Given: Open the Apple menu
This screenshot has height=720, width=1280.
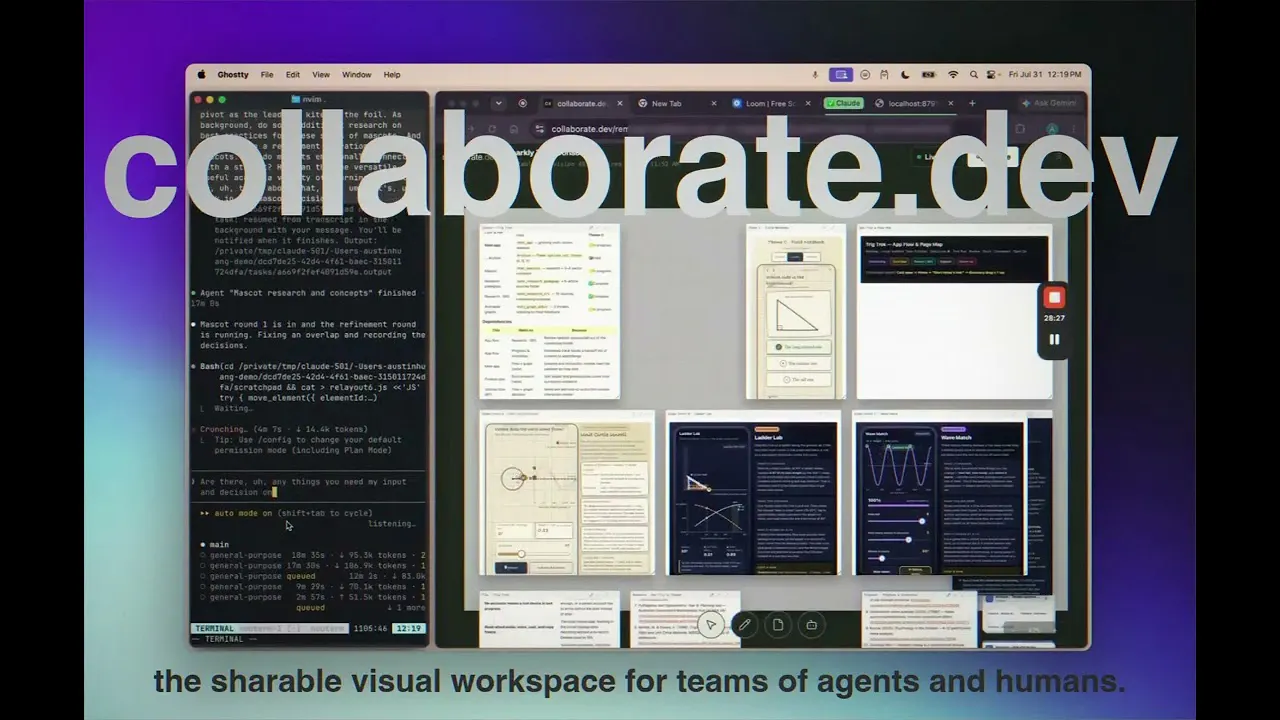Looking at the screenshot, I should (x=201, y=75).
